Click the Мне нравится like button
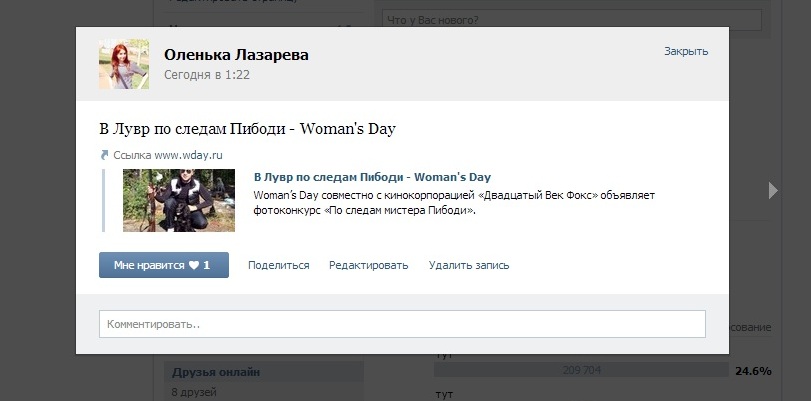 163,265
